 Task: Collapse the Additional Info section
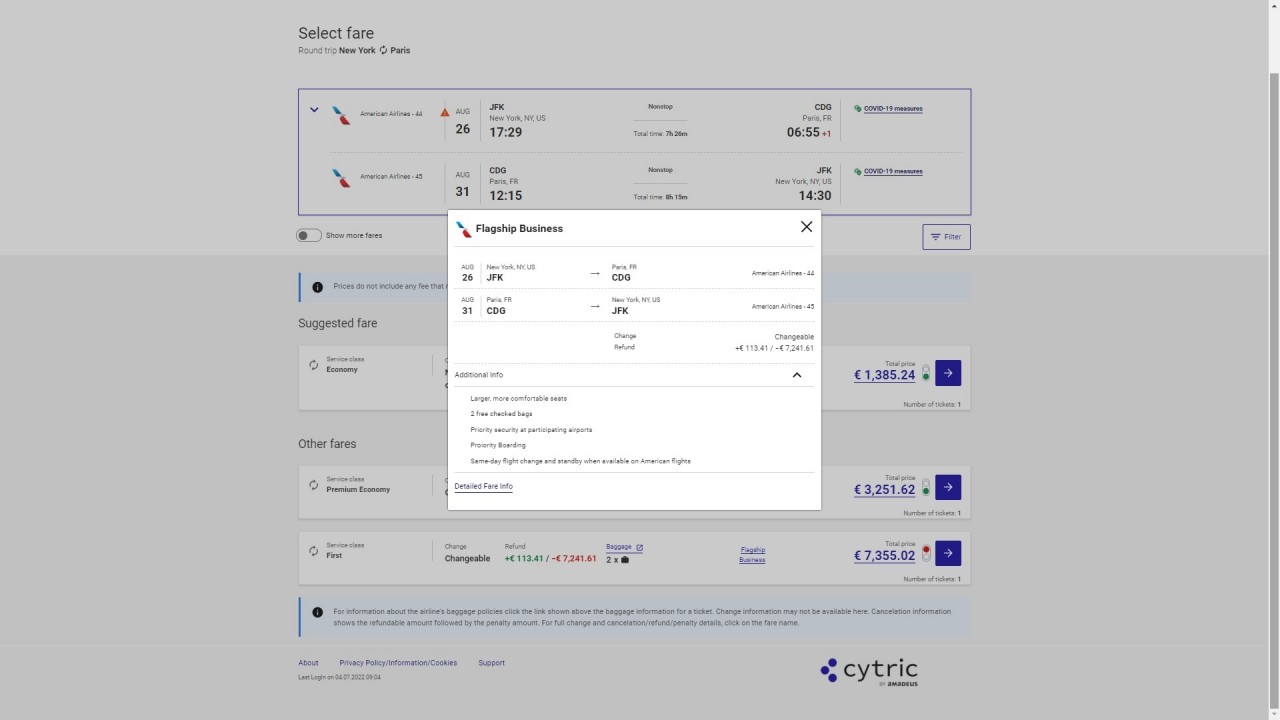(x=797, y=375)
